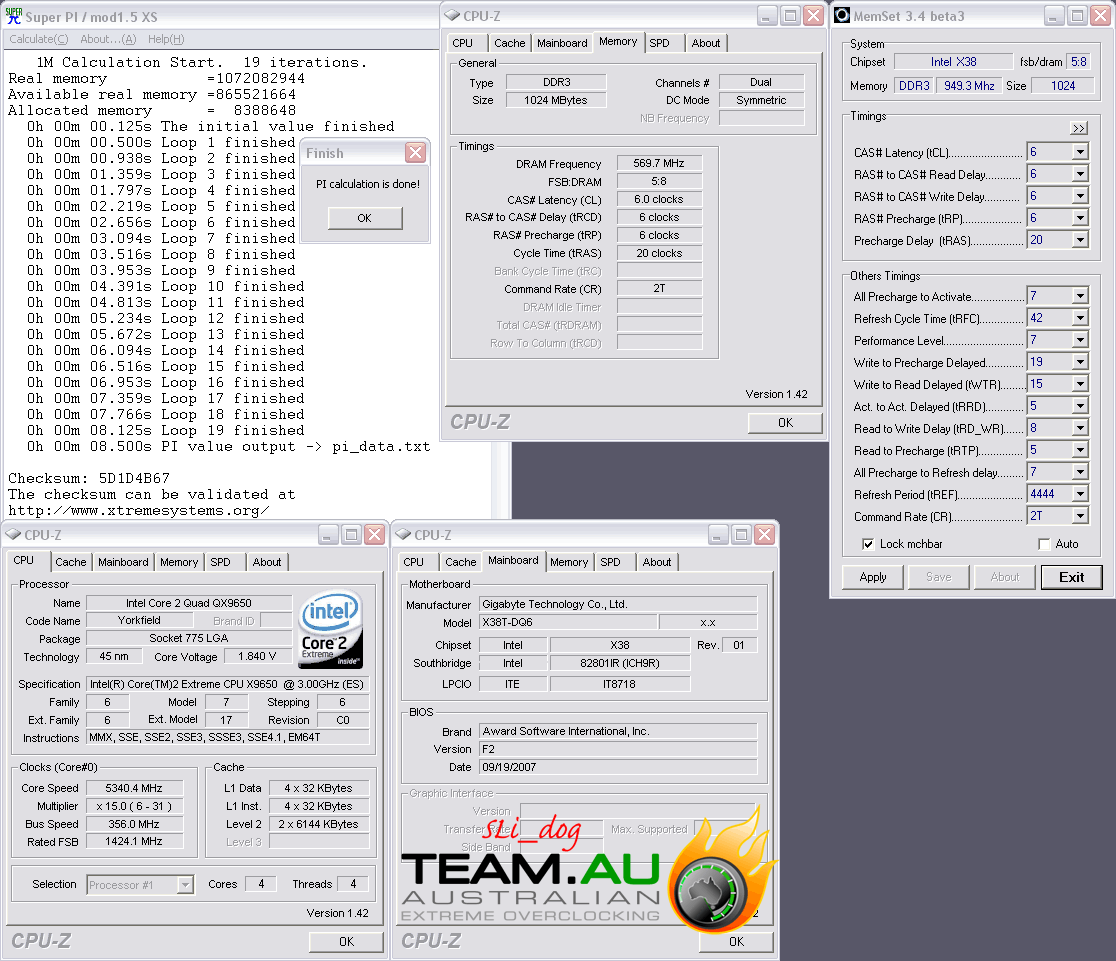Click the CPU-Z Mainboard window title icon

(404, 535)
